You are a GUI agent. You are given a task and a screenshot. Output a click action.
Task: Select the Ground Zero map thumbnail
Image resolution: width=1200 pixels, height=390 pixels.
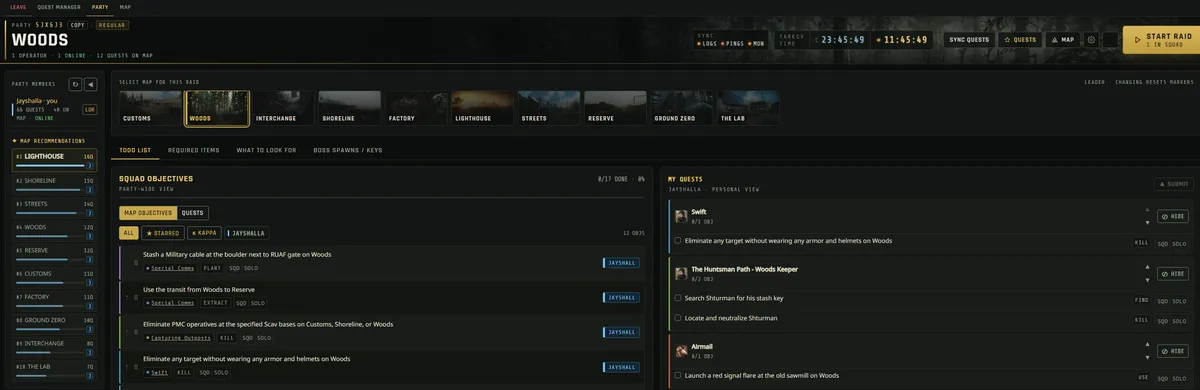(x=682, y=109)
